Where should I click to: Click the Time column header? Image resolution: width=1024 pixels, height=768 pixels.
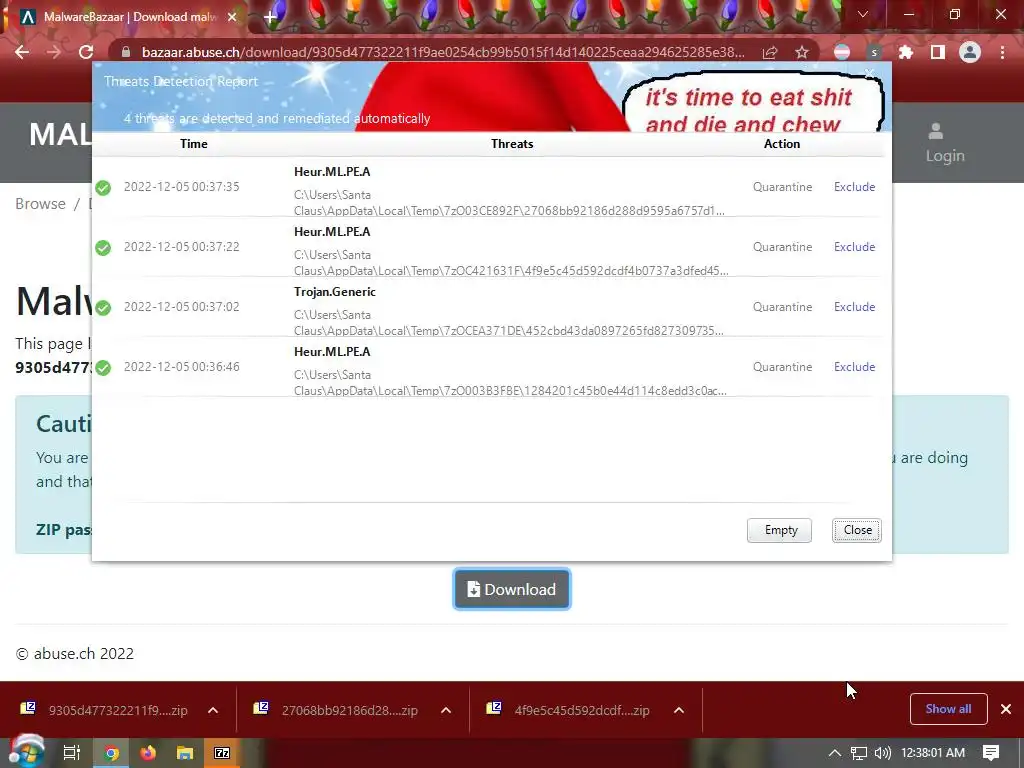[x=194, y=144]
